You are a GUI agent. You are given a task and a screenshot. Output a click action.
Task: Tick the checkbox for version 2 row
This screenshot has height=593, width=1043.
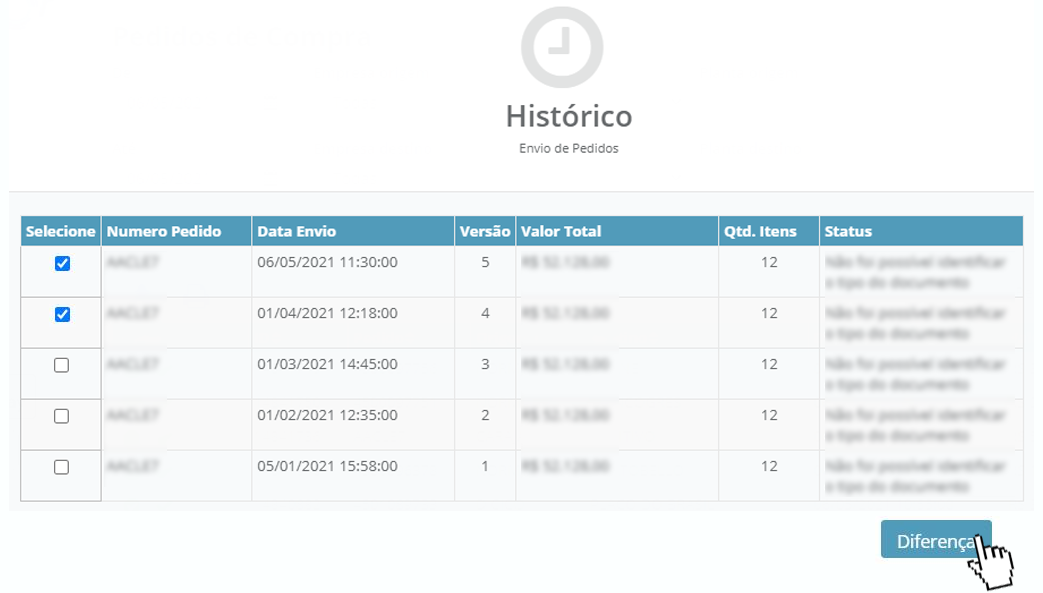coord(62,416)
